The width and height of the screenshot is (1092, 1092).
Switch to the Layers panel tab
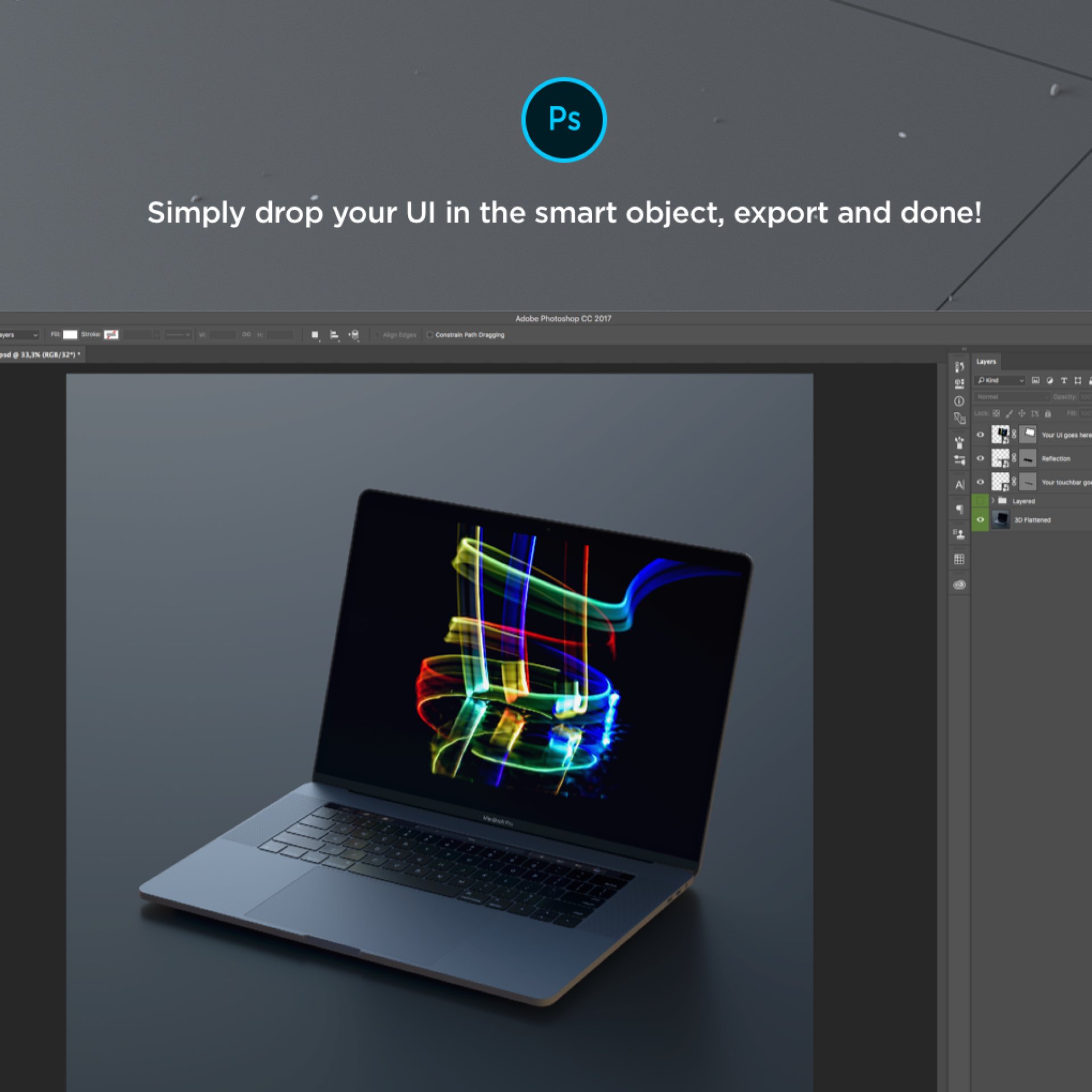[986, 362]
